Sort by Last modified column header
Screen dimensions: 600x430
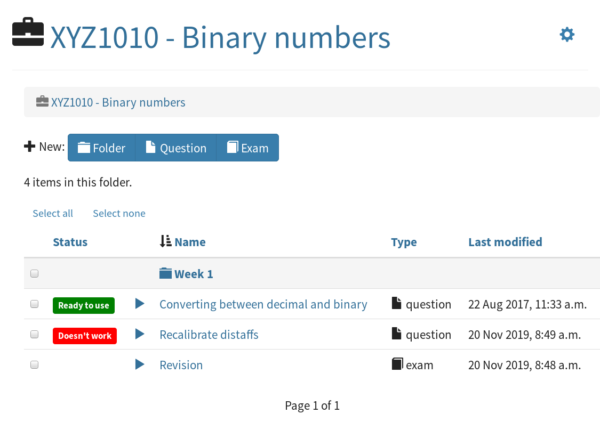click(x=505, y=242)
